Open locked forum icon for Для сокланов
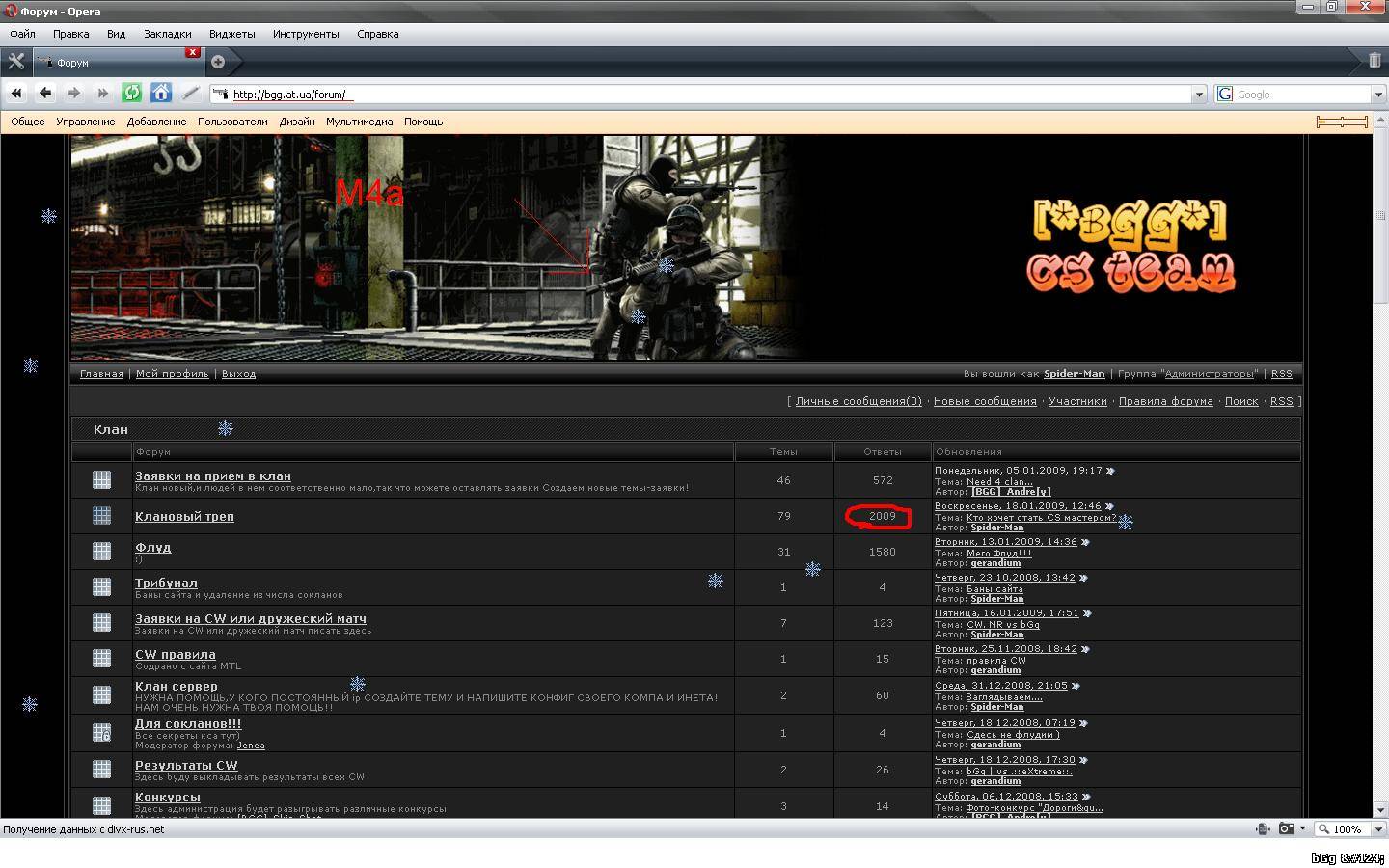 point(101,733)
